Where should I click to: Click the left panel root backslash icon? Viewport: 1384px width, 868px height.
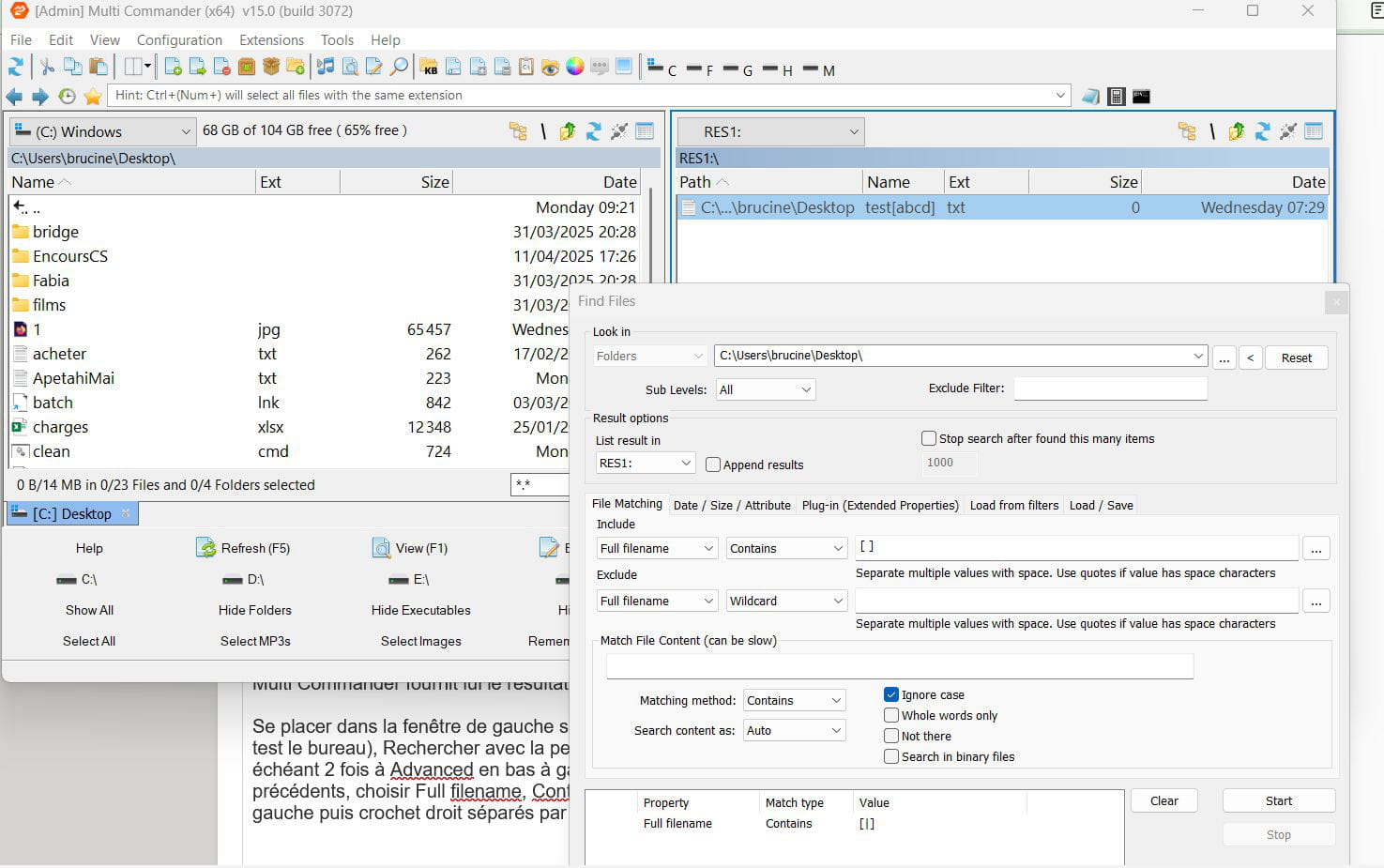click(543, 131)
